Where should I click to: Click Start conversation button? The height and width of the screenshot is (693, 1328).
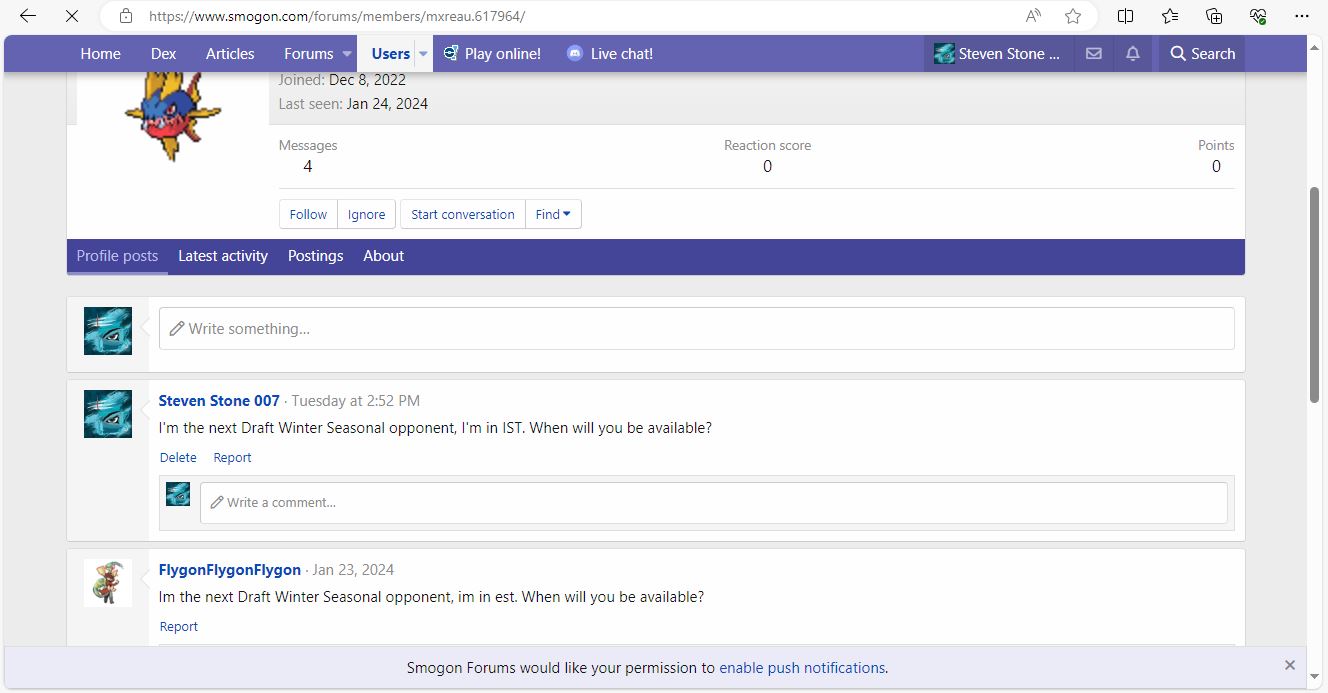(462, 214)
